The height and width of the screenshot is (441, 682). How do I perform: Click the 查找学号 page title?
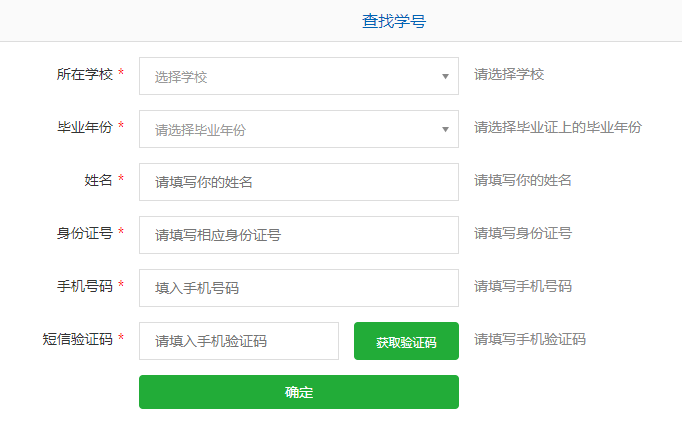point(394,21)
